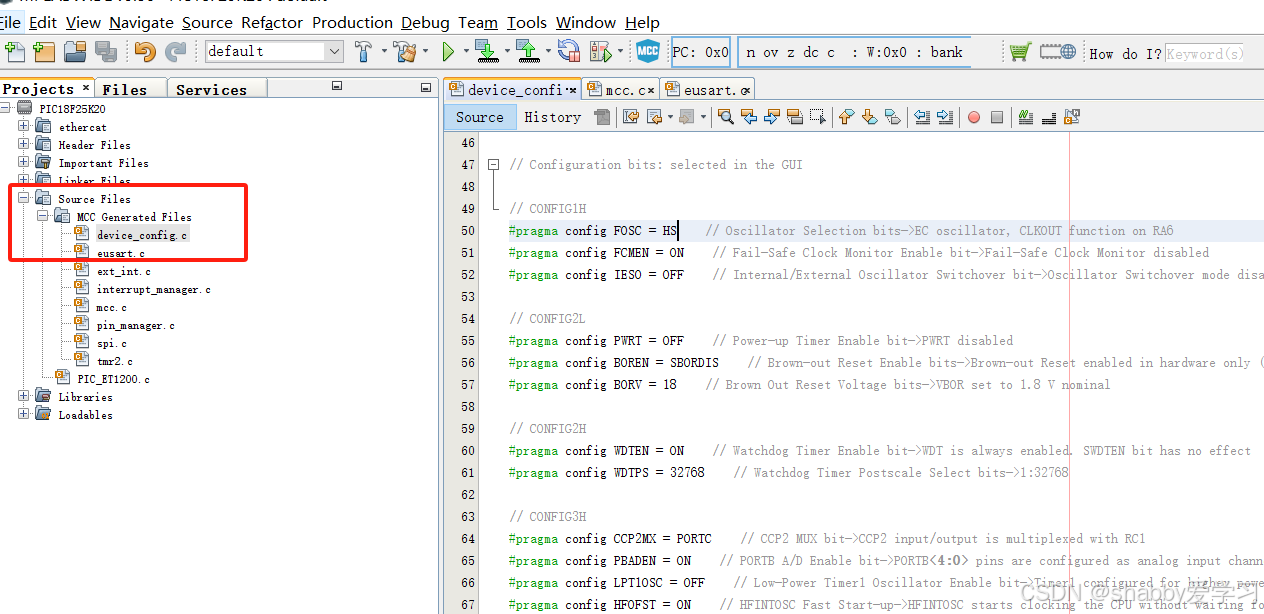1264x614 pixels.
Task: Expand the Important Files folder
Action: tap(24, 162)
